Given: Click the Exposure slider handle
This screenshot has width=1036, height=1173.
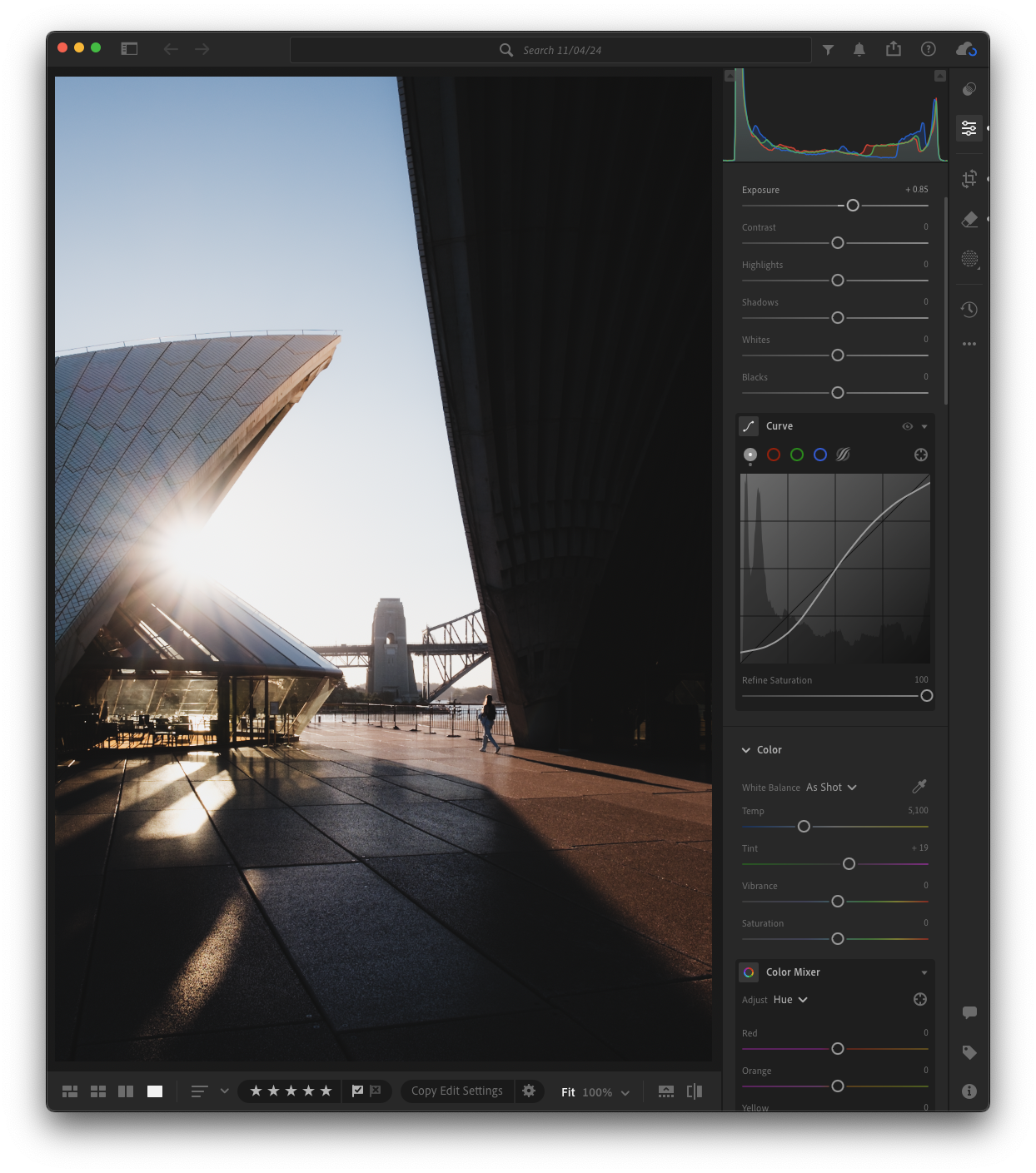Looking at the screenshot, I should click(x=853, y=206).
